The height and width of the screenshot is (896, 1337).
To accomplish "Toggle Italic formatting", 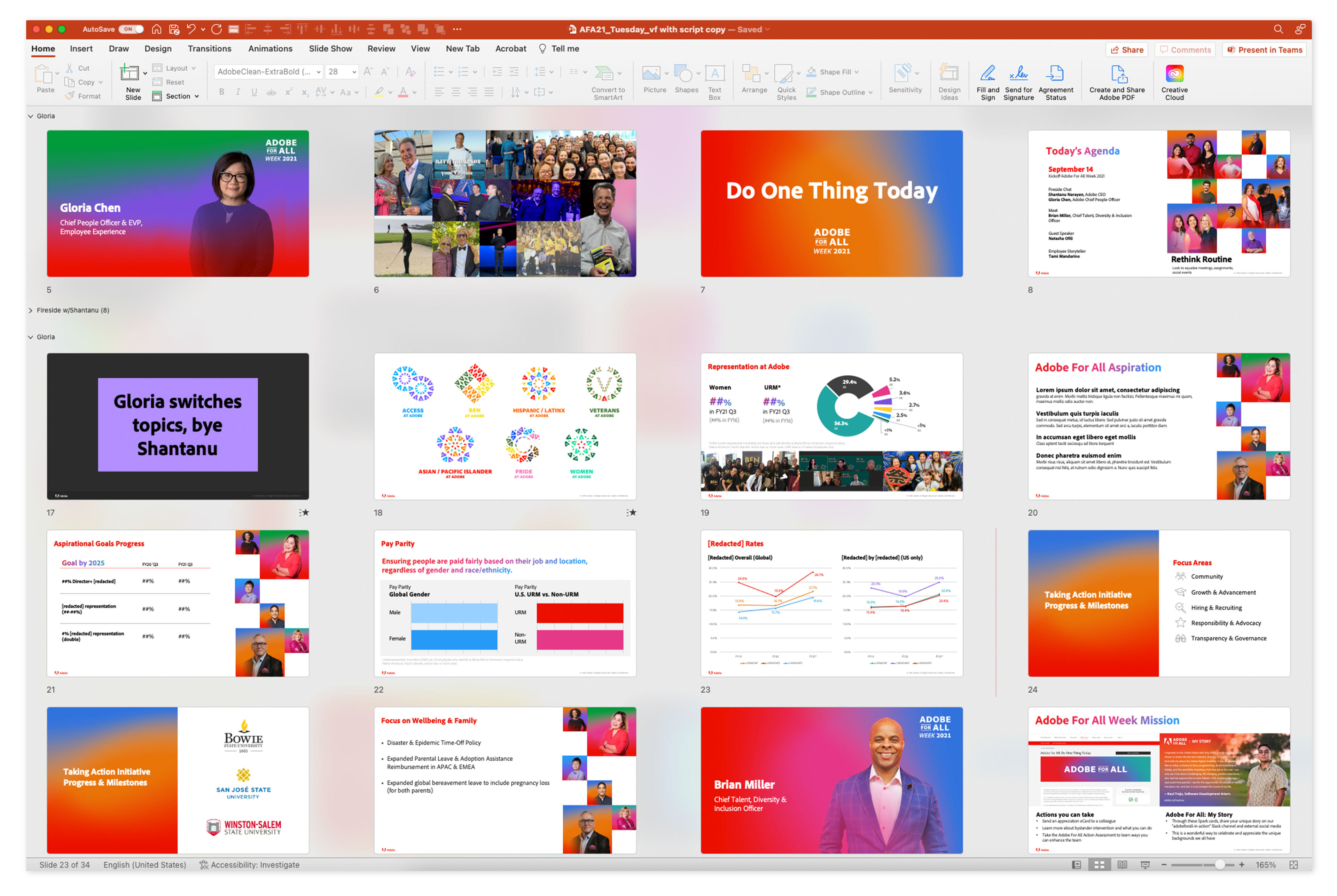I will point(238,92).
